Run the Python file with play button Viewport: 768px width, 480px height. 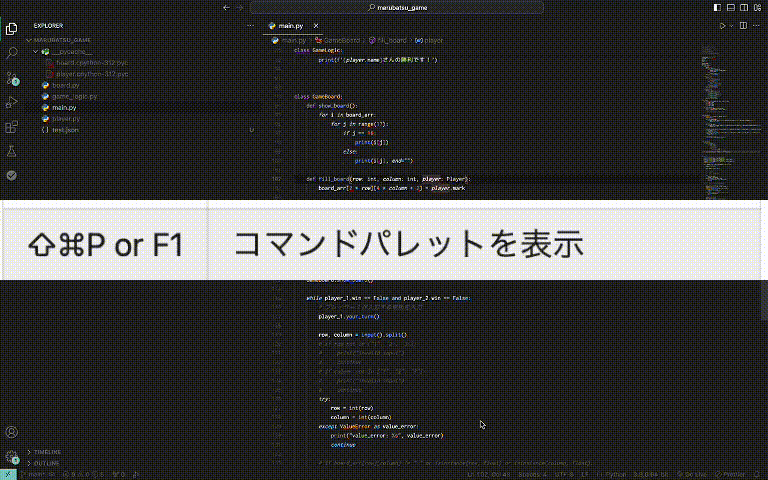(x=722, y=25)
